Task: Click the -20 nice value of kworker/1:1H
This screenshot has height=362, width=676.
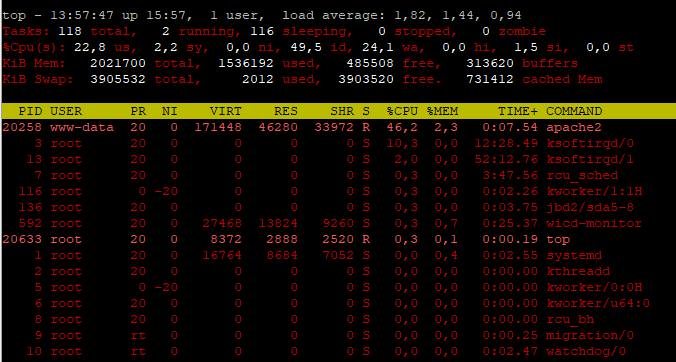Action: point(166,191)
